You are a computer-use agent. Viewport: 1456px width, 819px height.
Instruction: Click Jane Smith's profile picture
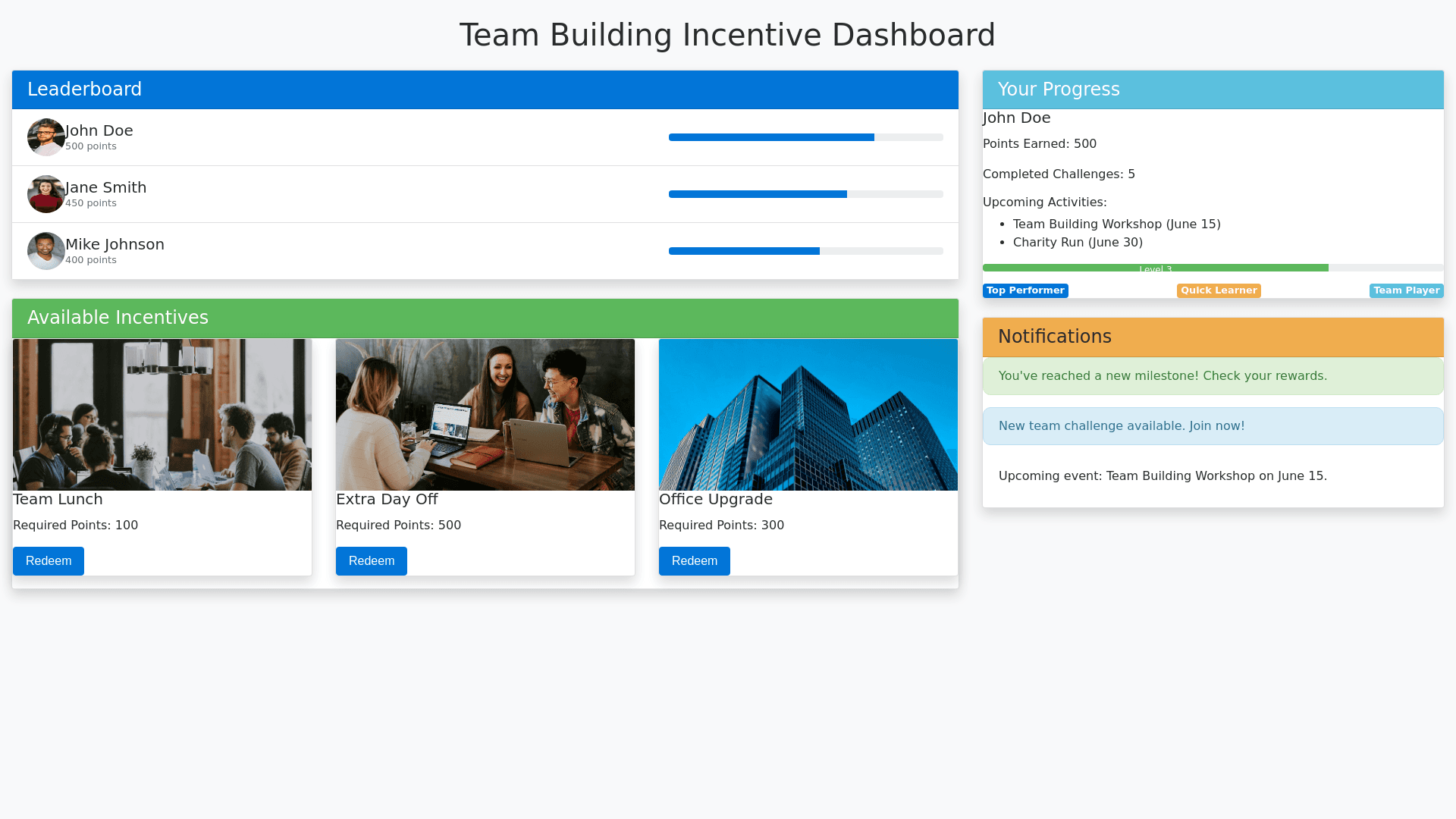point(46,194)
